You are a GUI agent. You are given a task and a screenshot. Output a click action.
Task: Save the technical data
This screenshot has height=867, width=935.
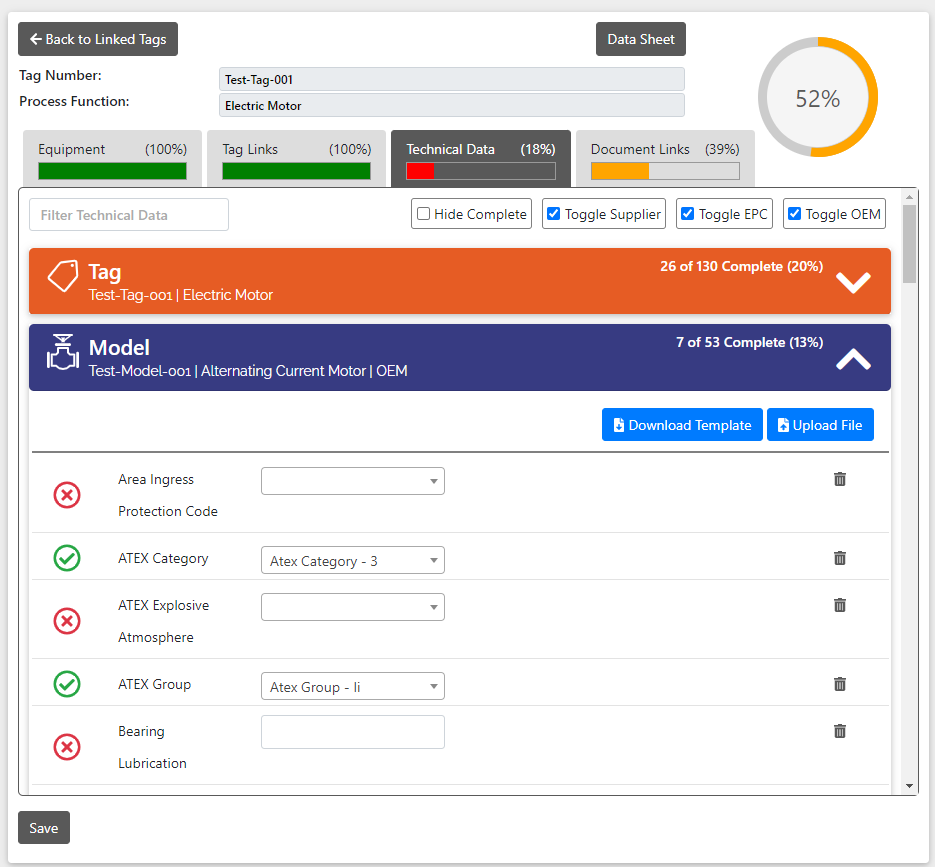(44, 828)
